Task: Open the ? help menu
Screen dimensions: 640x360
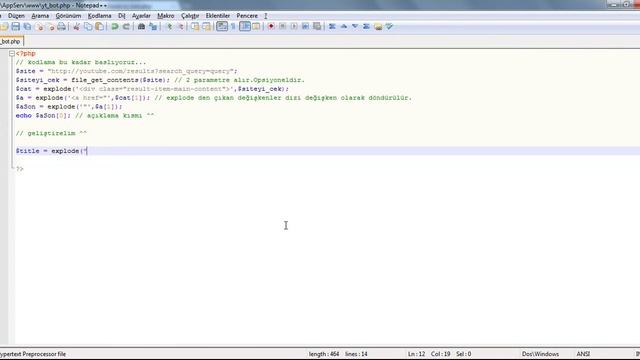Action: click(266, 16)
